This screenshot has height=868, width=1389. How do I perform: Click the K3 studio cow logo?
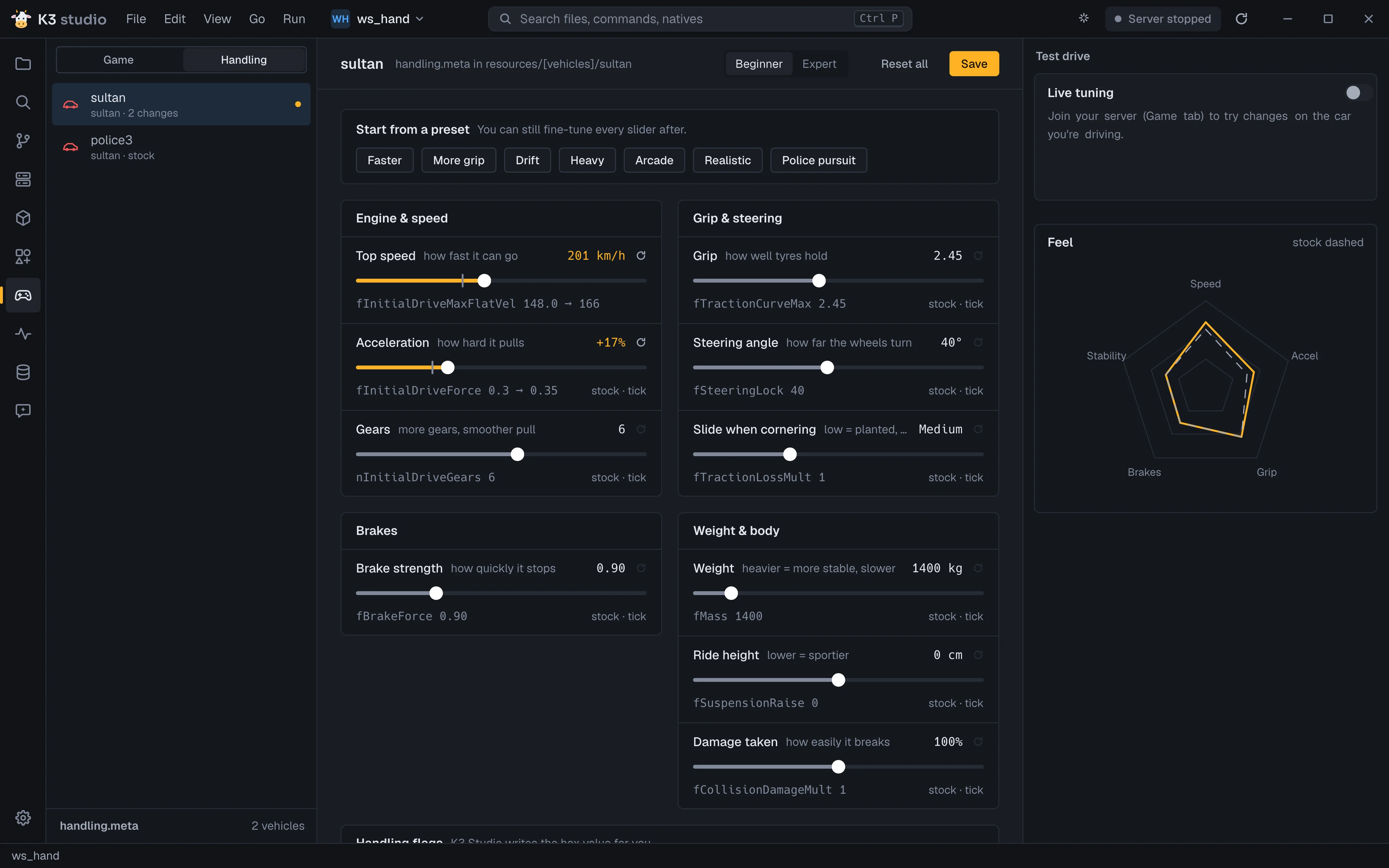coord(21,19)
